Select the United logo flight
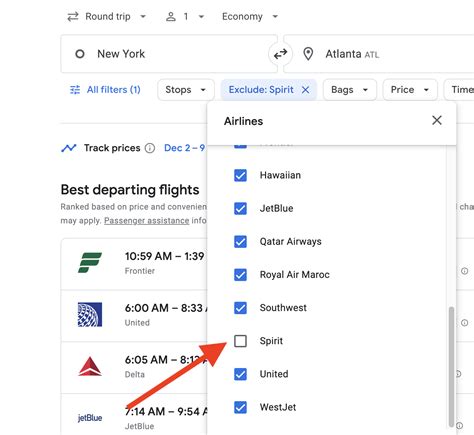 pyautogui.click(x=90, y=314)
